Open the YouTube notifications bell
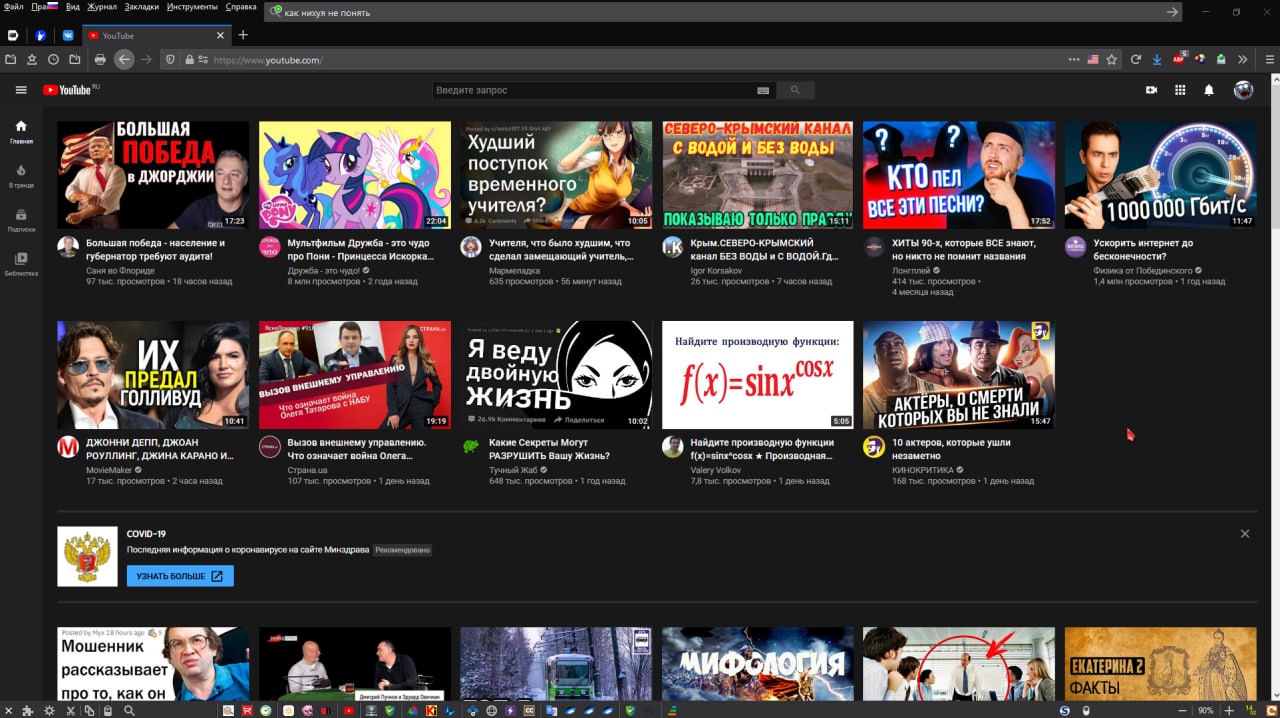 tap(1209, 90)
